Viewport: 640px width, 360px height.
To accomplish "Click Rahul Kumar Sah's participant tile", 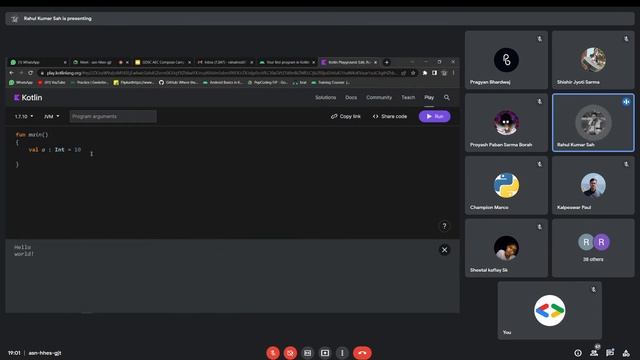I will coord(593,122).
